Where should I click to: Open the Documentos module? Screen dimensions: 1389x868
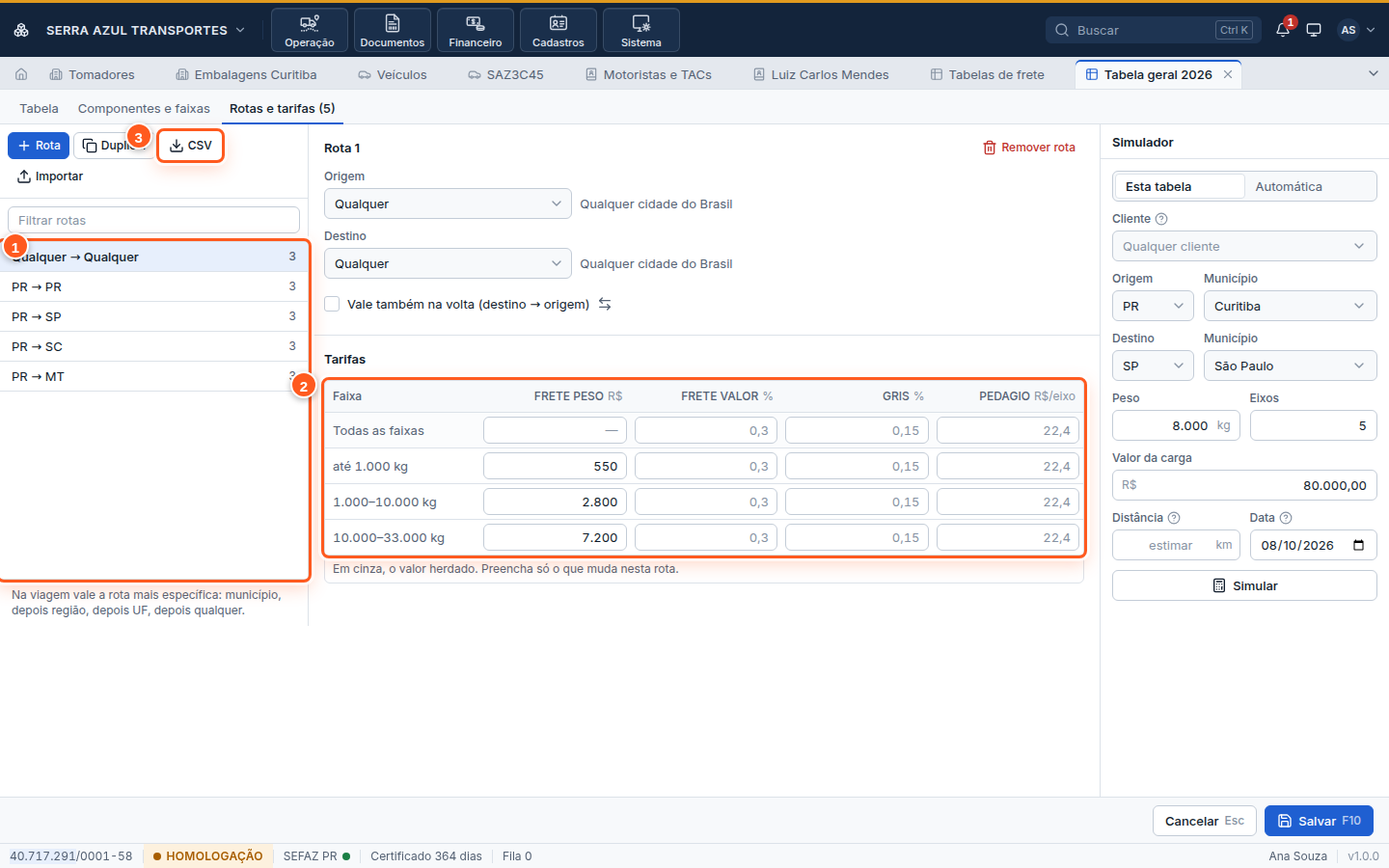pyautogui.click(x=393, y=30)
